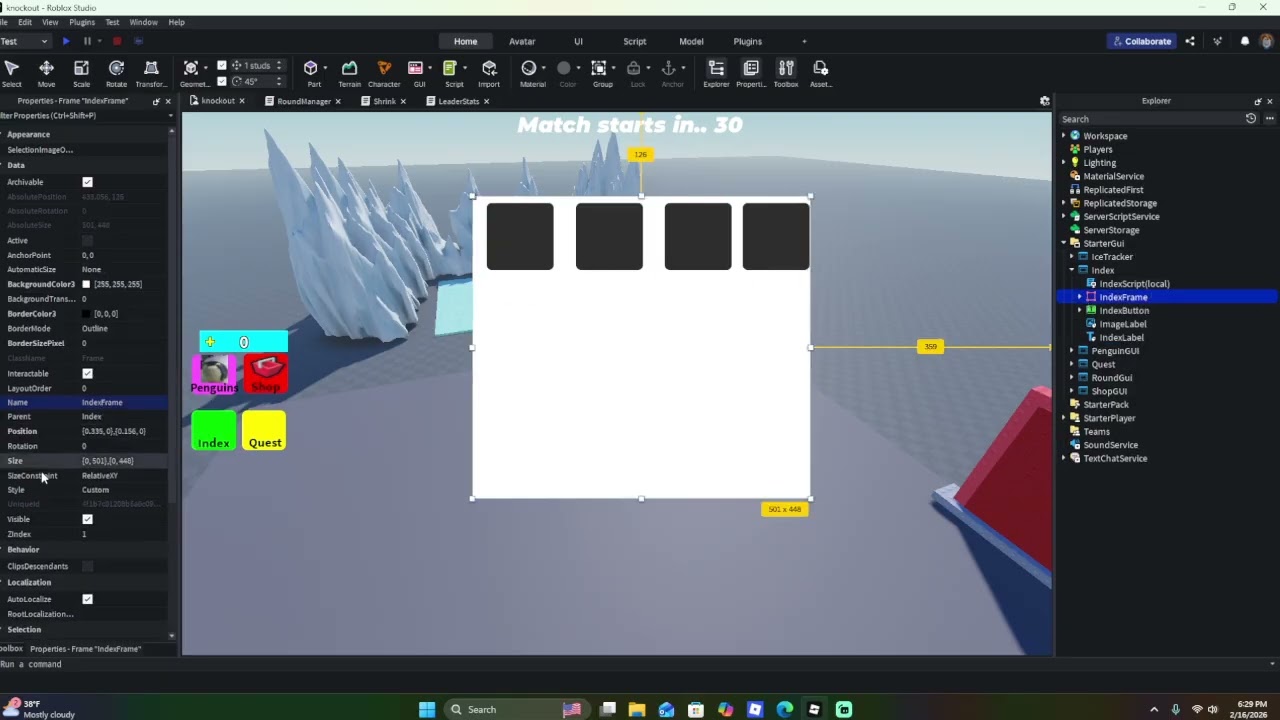This screenshot has width=1280, height=720.
Task: Toggle the Archivable checkbox
Action: click(x=87, y=182)
